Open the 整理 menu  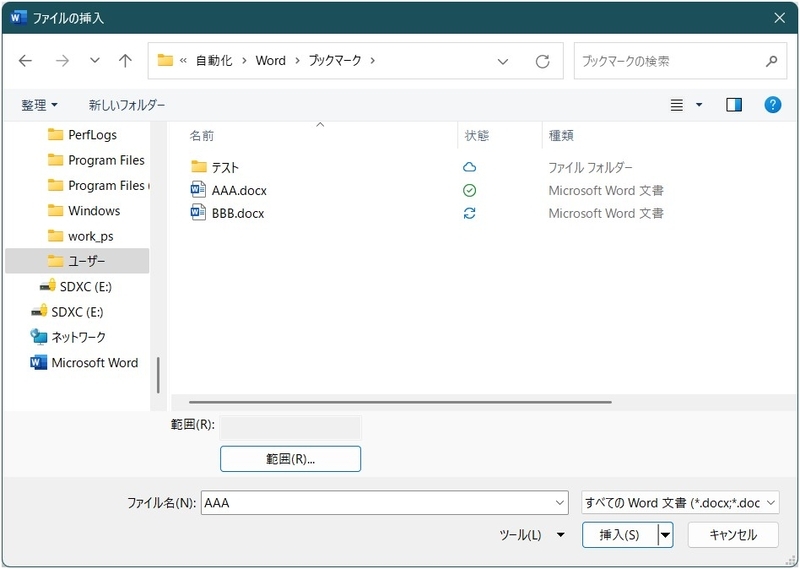click(x=39, y=105)
